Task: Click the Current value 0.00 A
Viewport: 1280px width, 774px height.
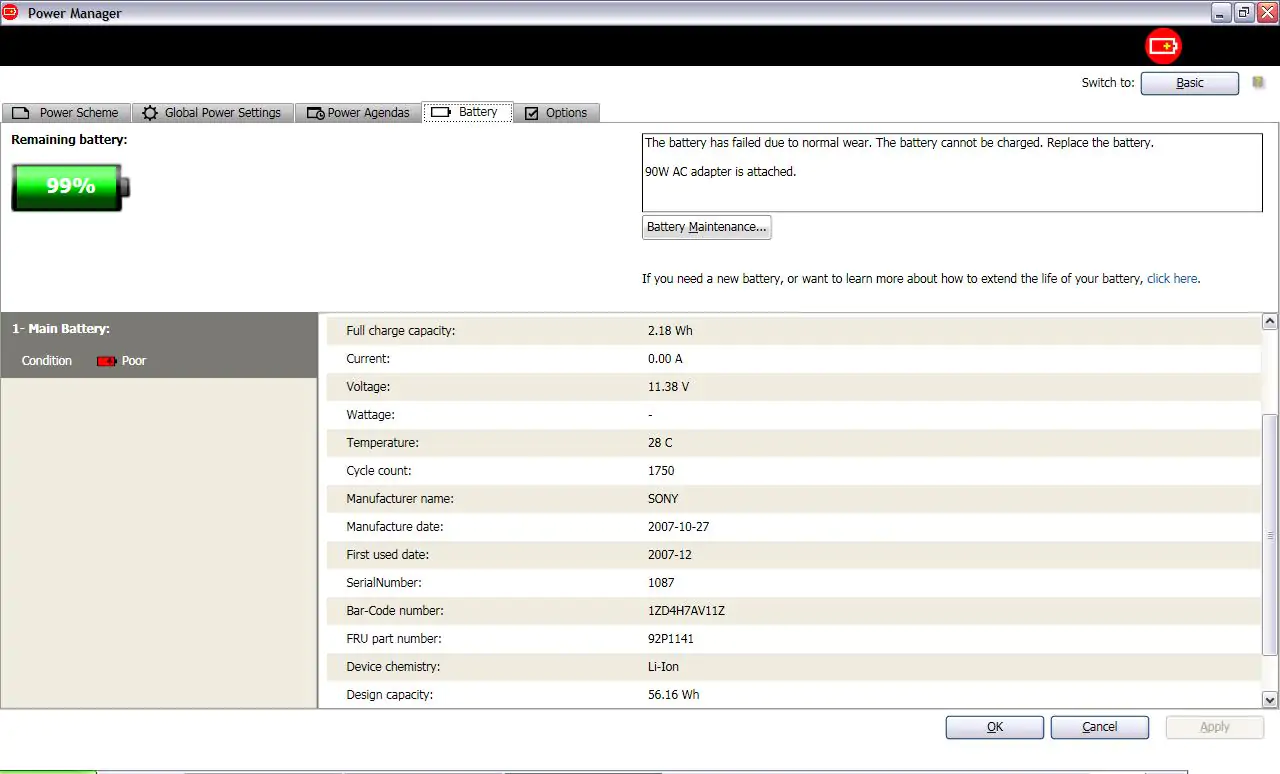Action: tap(665, 359)
